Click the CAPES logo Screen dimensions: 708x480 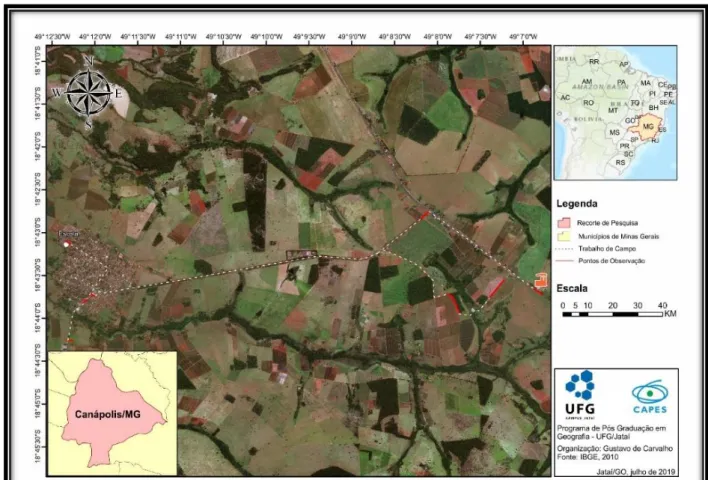pos(650,397)
